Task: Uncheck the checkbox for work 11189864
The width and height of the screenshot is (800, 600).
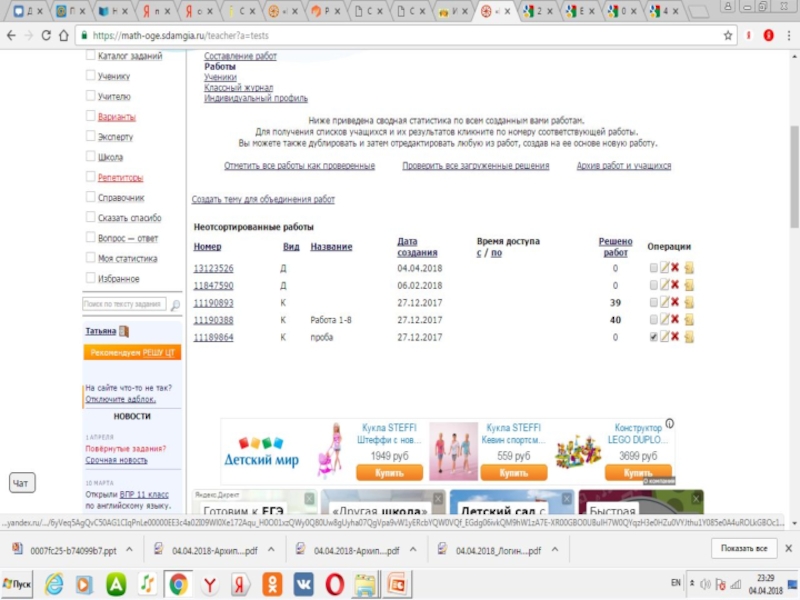Action: pyautogui.click(x=653, y=337)
